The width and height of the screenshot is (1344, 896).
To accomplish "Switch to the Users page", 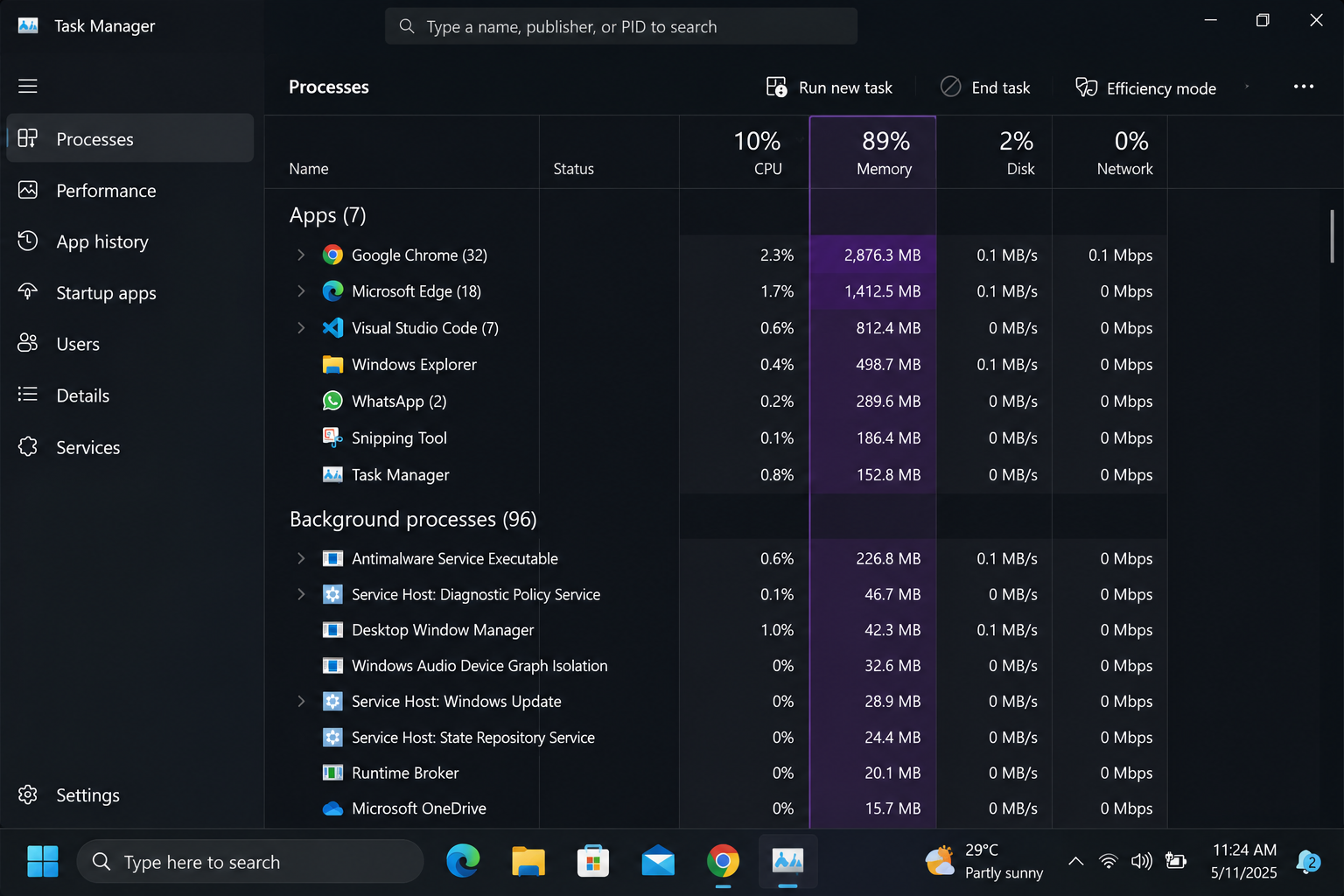I will 129,344.
